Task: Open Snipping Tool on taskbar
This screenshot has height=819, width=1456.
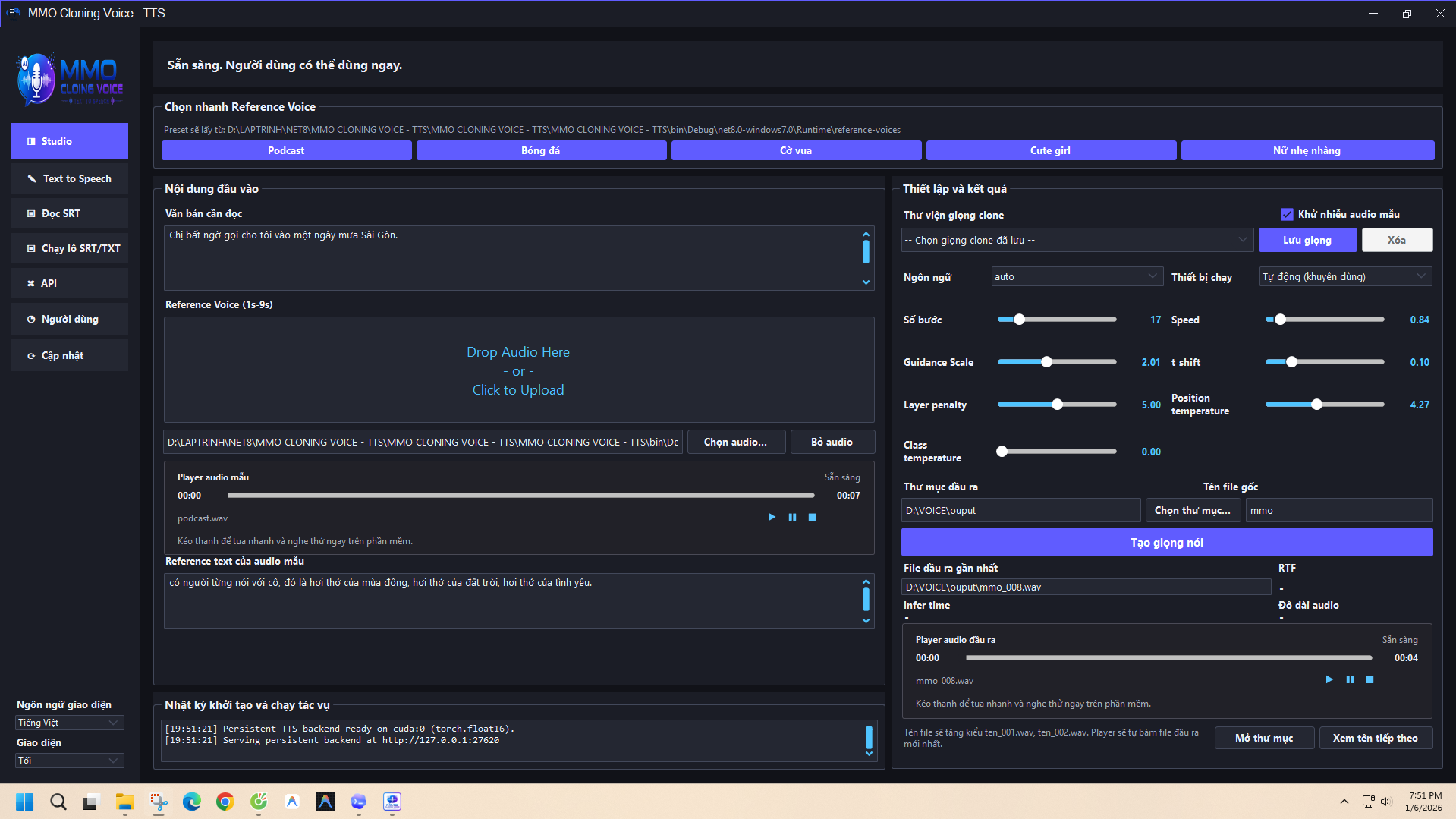Action: (158, 802)
